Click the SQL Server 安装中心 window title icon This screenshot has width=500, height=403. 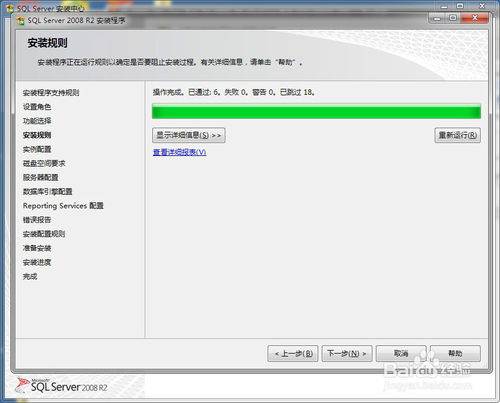[10, 9]
